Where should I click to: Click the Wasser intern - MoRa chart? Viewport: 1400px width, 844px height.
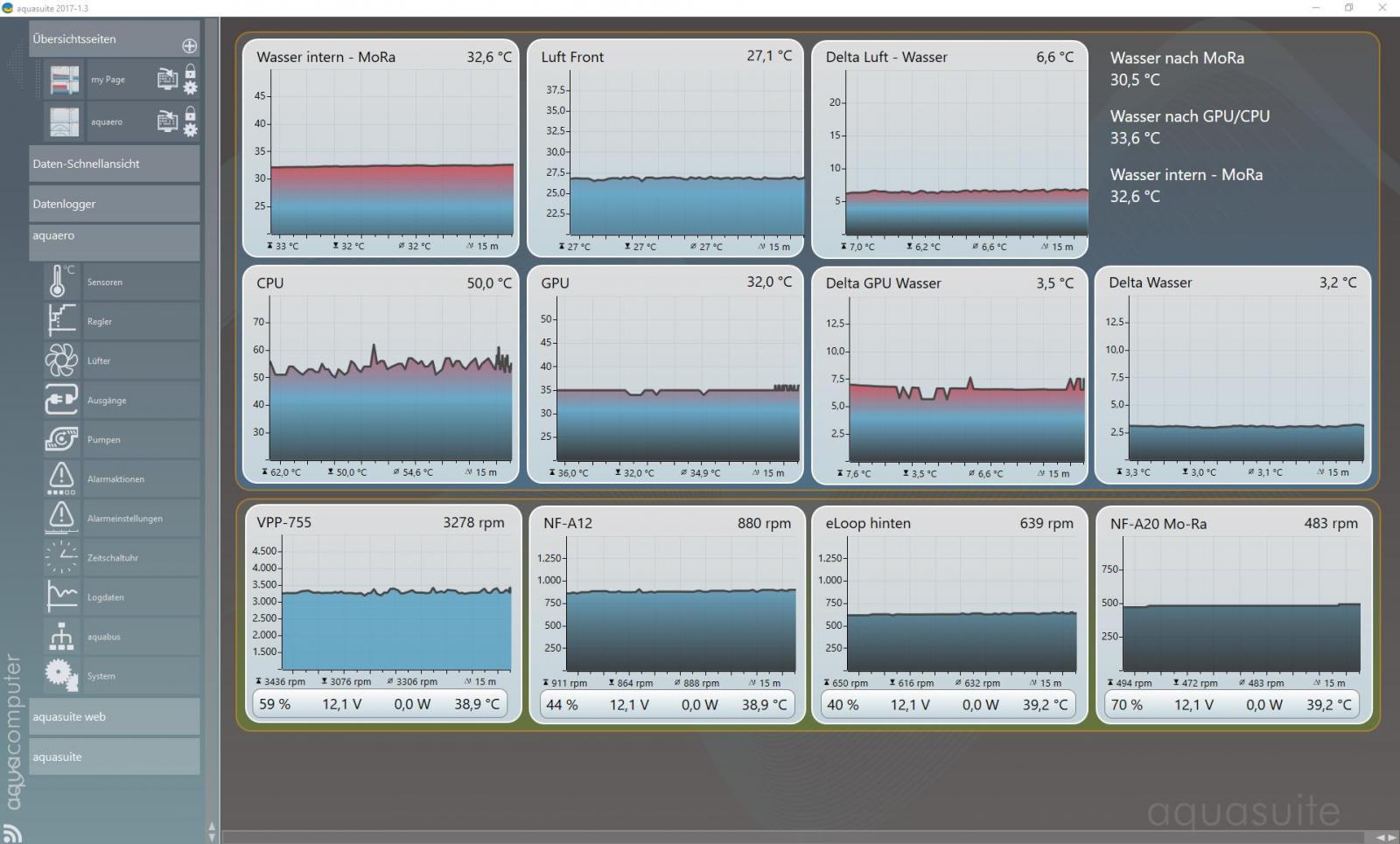381,149
